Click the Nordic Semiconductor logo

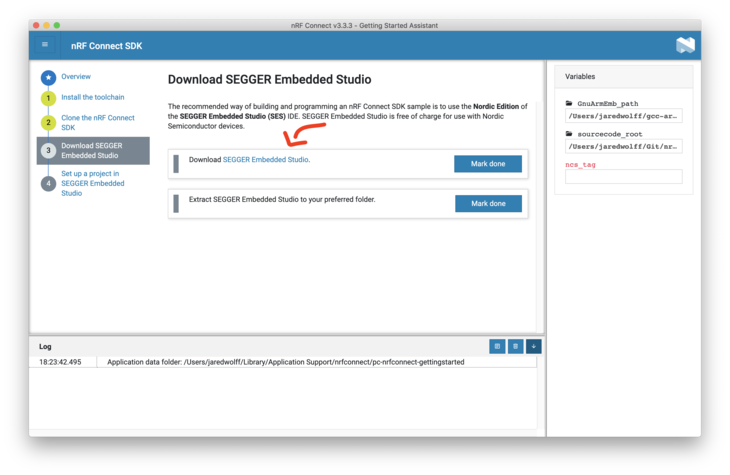(x=685, y=45)
